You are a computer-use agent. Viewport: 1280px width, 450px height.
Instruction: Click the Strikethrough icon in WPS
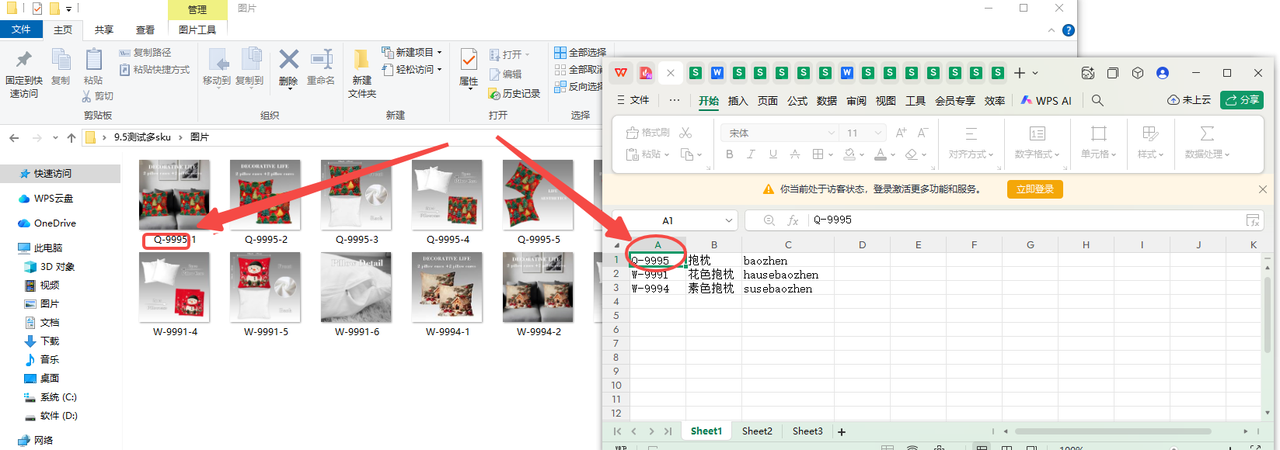pyautogui.click(x=796, y=154)
